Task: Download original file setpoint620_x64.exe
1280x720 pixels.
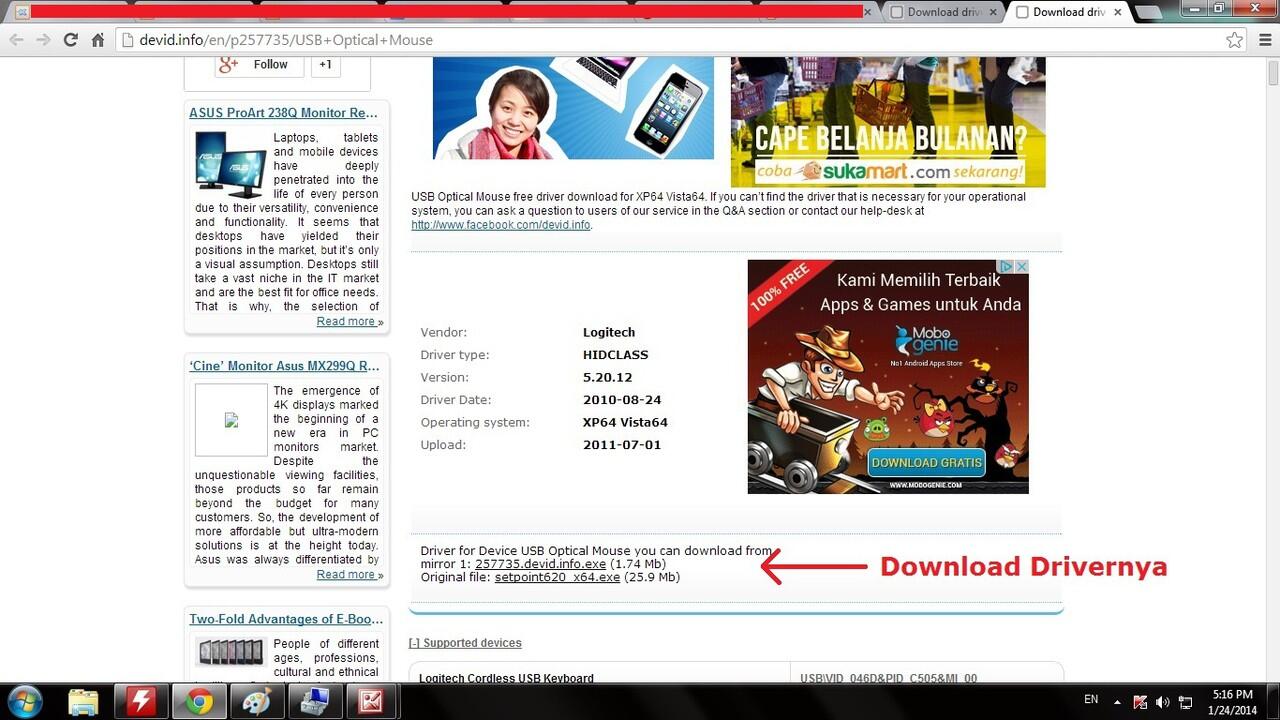Action: (x=557, y=577)
